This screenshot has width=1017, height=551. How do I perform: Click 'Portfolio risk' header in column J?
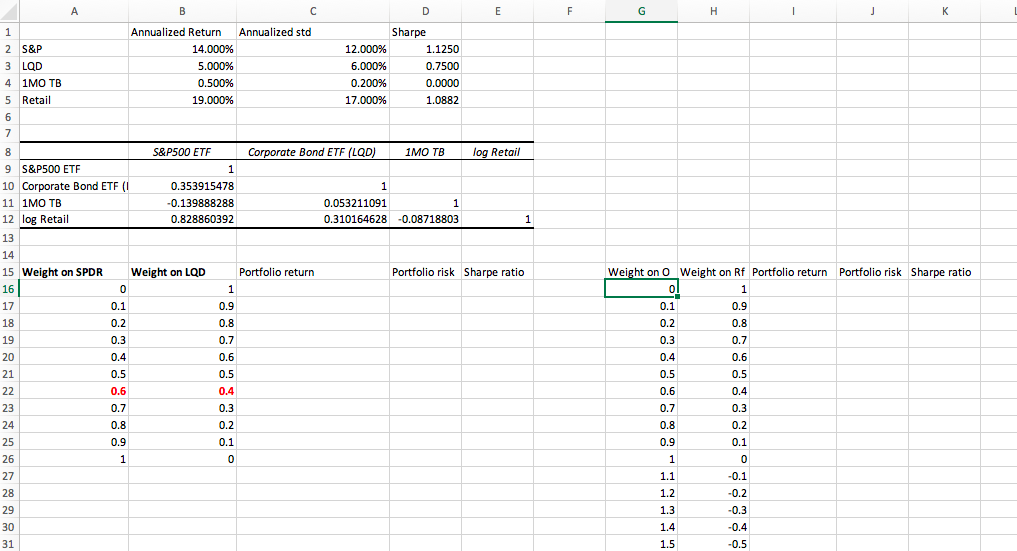click(872, 272)
